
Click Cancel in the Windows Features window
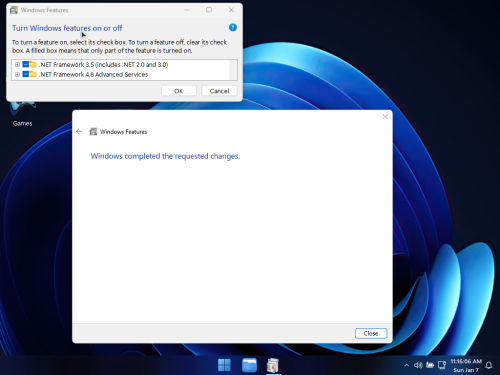click(219, 91)
